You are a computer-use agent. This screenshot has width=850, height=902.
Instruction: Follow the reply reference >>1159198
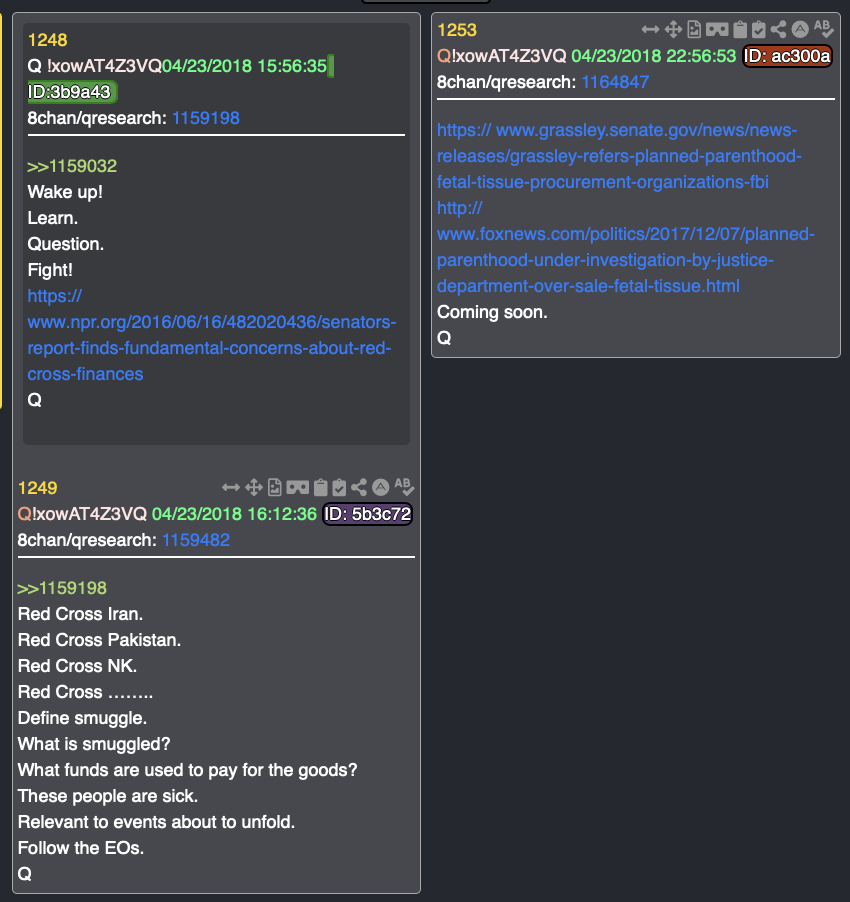62,588
